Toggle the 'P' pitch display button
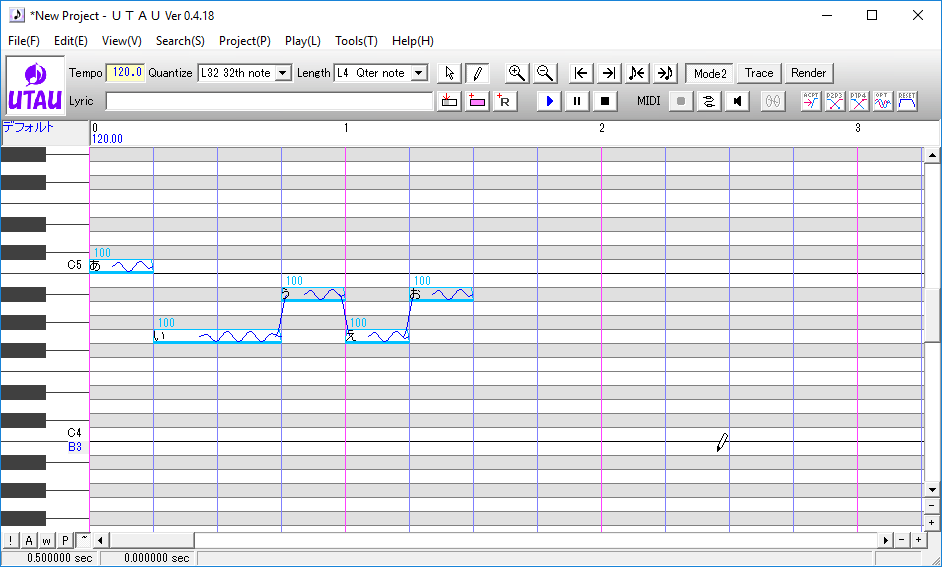The height and width of the screenshot is (567, 942). point(65,540)
